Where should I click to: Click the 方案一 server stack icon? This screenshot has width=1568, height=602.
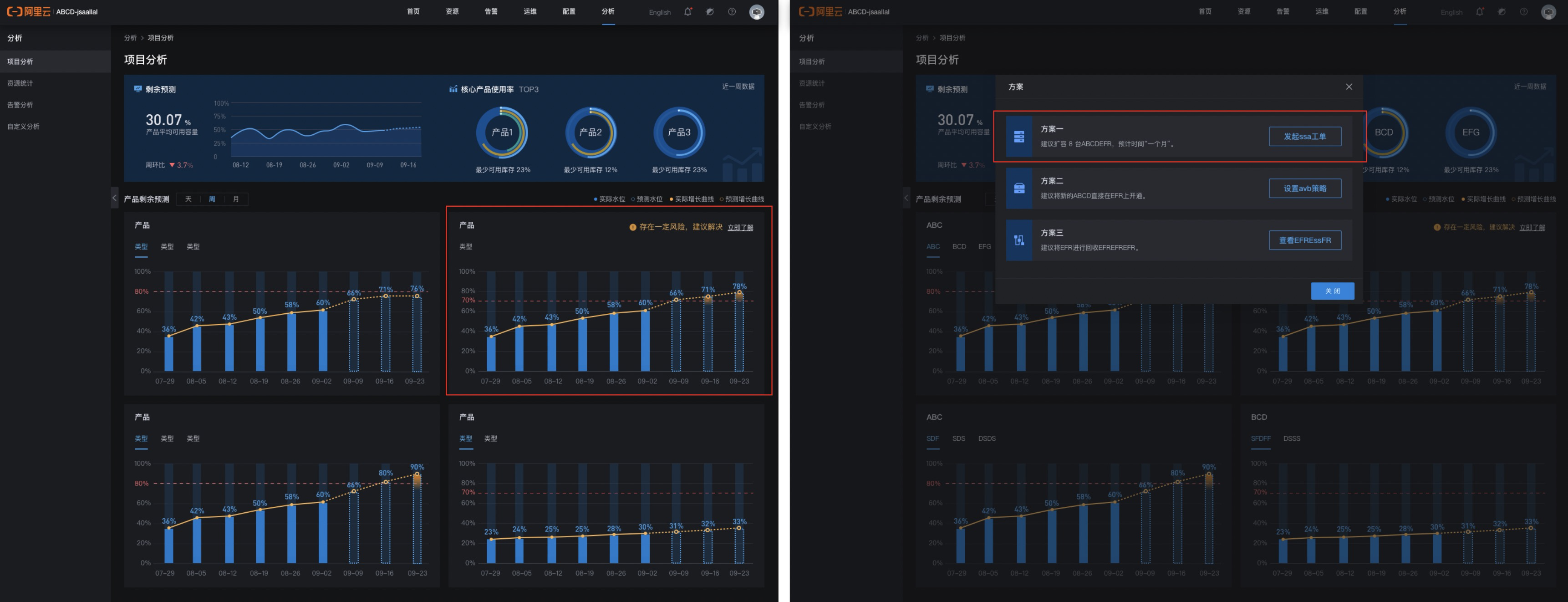coord(1019,136)
